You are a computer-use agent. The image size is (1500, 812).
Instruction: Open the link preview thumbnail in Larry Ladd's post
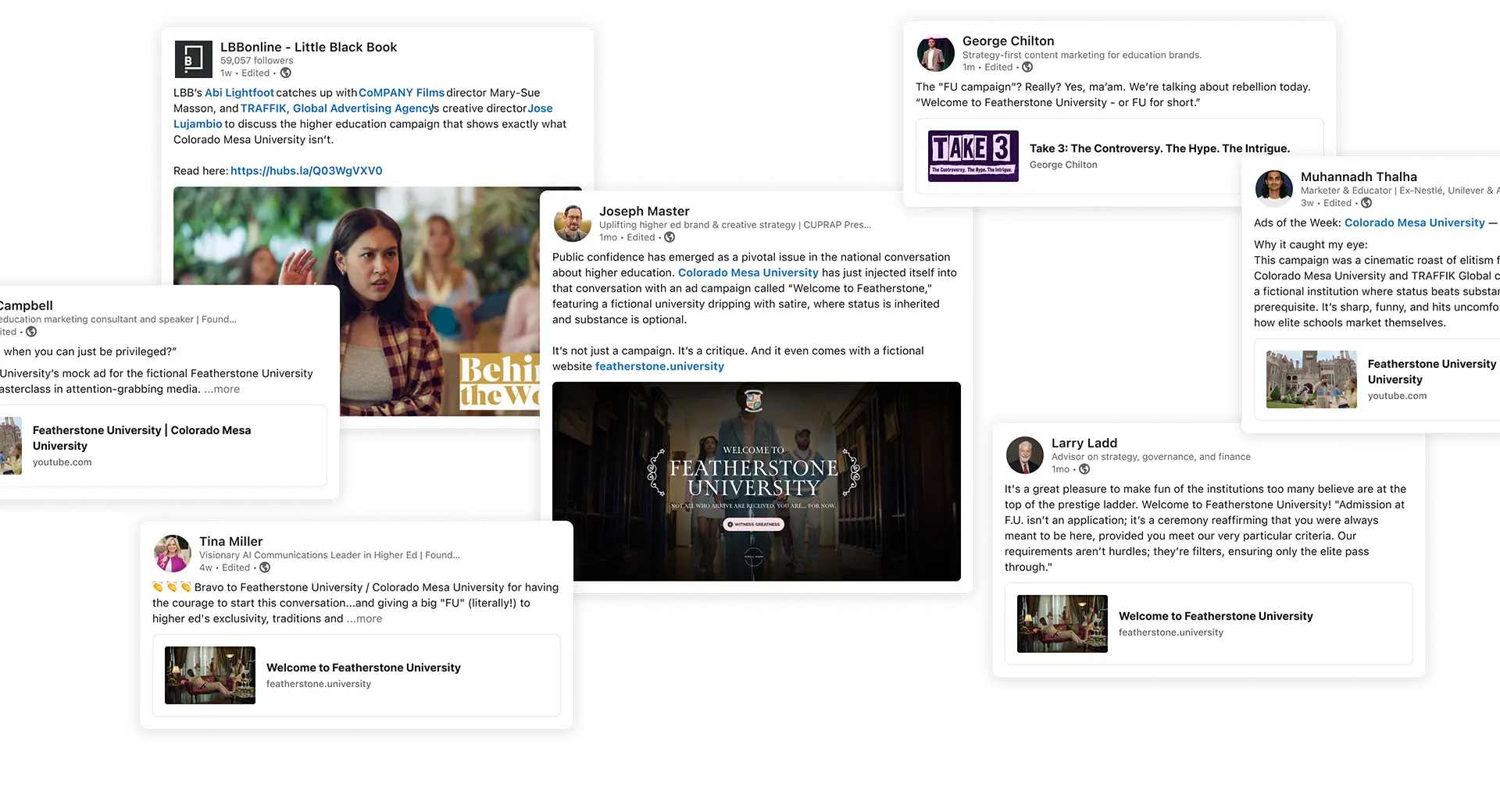(x=1062, y=624)
